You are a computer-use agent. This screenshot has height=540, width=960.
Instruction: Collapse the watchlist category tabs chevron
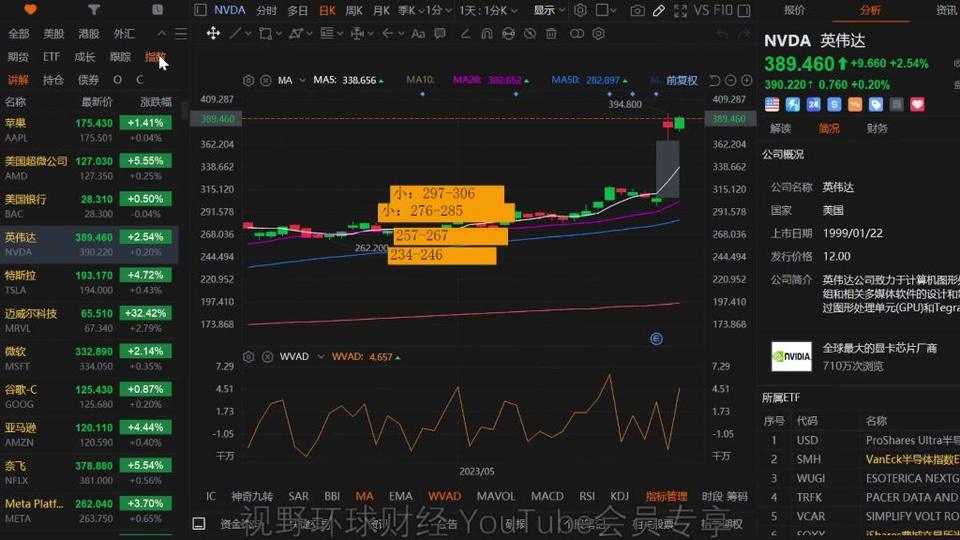click(162, 34)
